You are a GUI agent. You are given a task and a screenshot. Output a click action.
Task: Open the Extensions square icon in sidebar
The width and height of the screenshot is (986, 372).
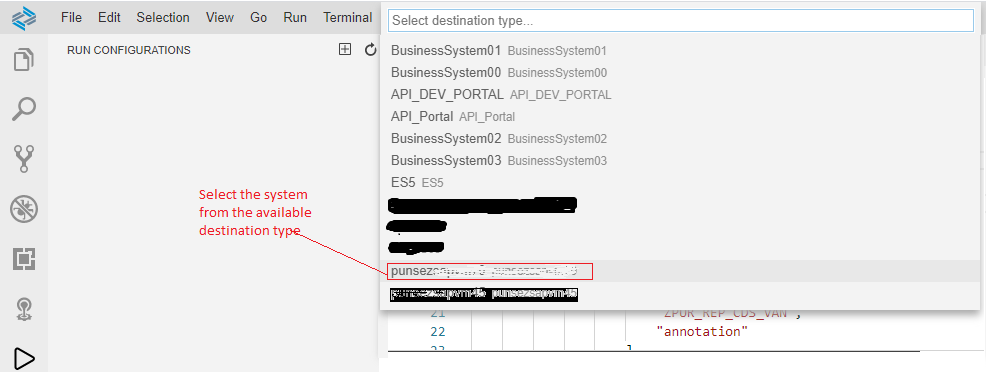point(24,258)
